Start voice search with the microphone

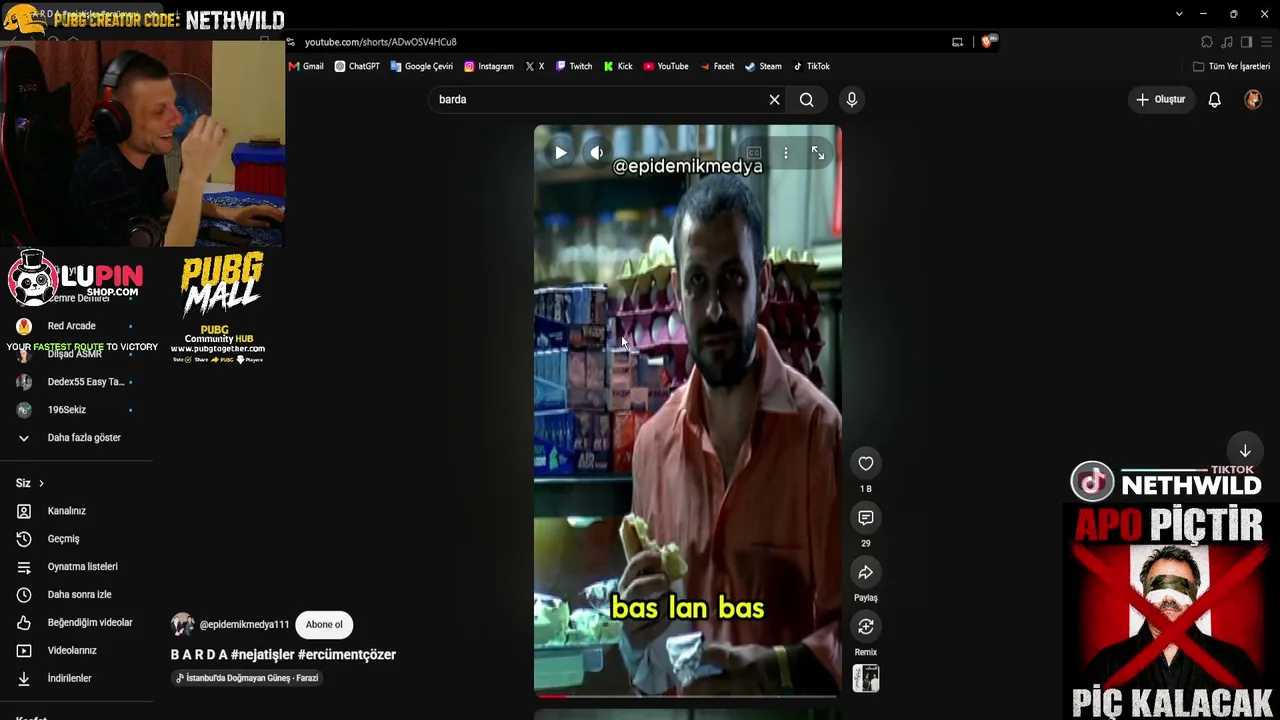(852, 99)
